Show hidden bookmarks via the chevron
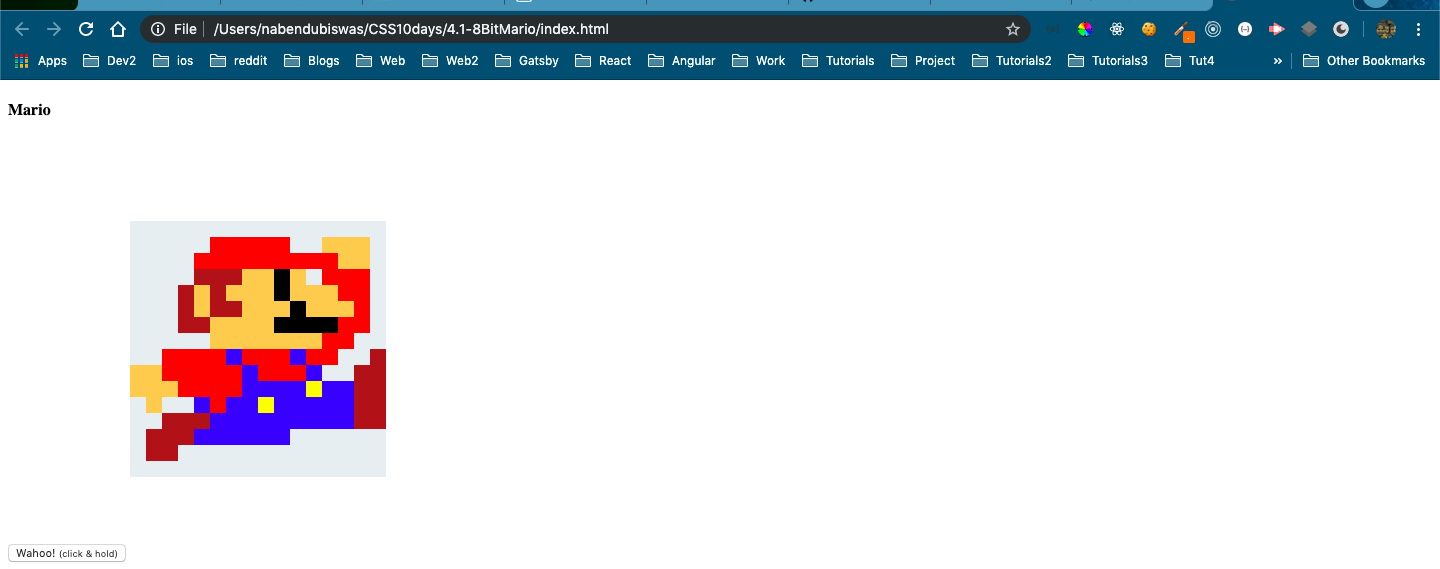Viewport: 1440px width, 569px height. pos(1277,61)
